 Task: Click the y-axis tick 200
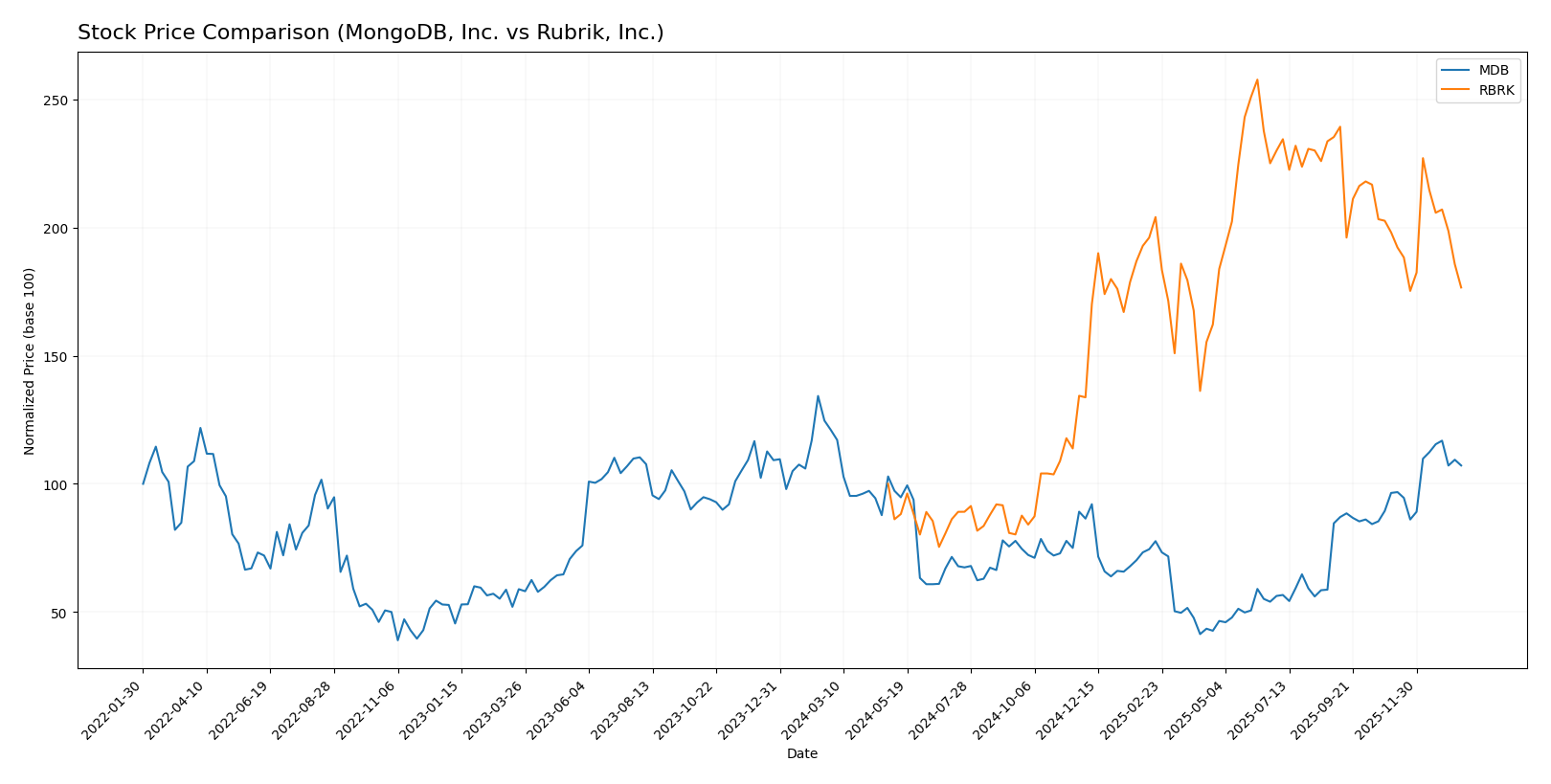(57, 229)
